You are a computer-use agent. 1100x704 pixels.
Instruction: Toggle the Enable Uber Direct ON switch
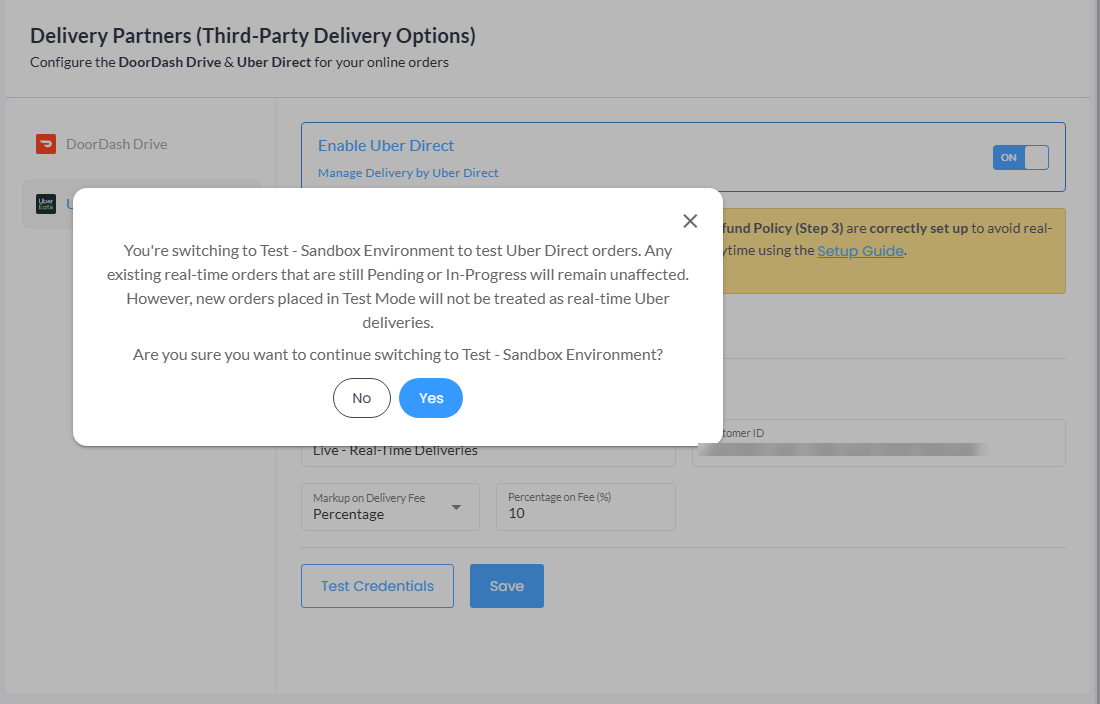coord(1021,158)
